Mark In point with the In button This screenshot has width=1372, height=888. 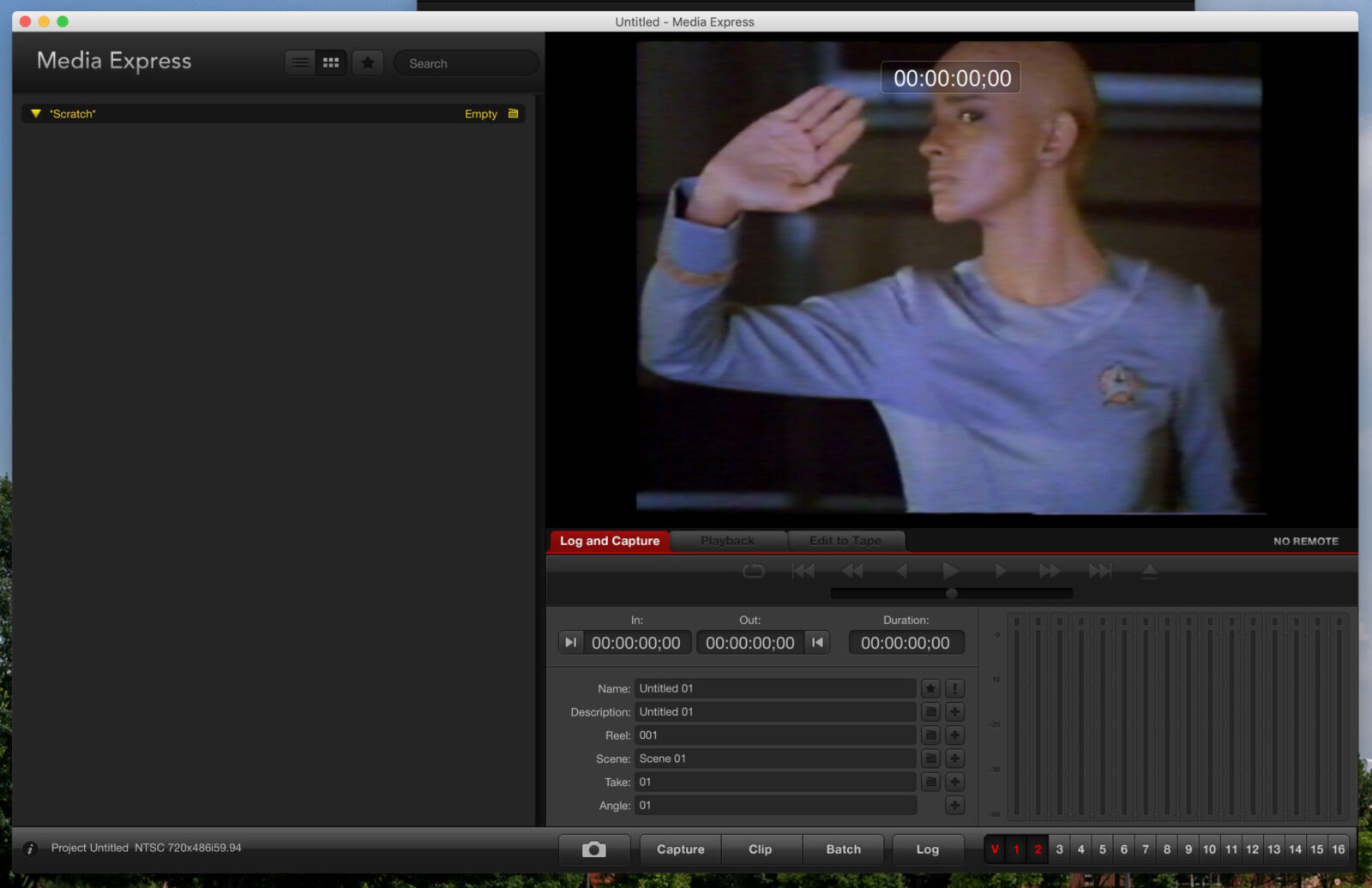click(570, 643)
